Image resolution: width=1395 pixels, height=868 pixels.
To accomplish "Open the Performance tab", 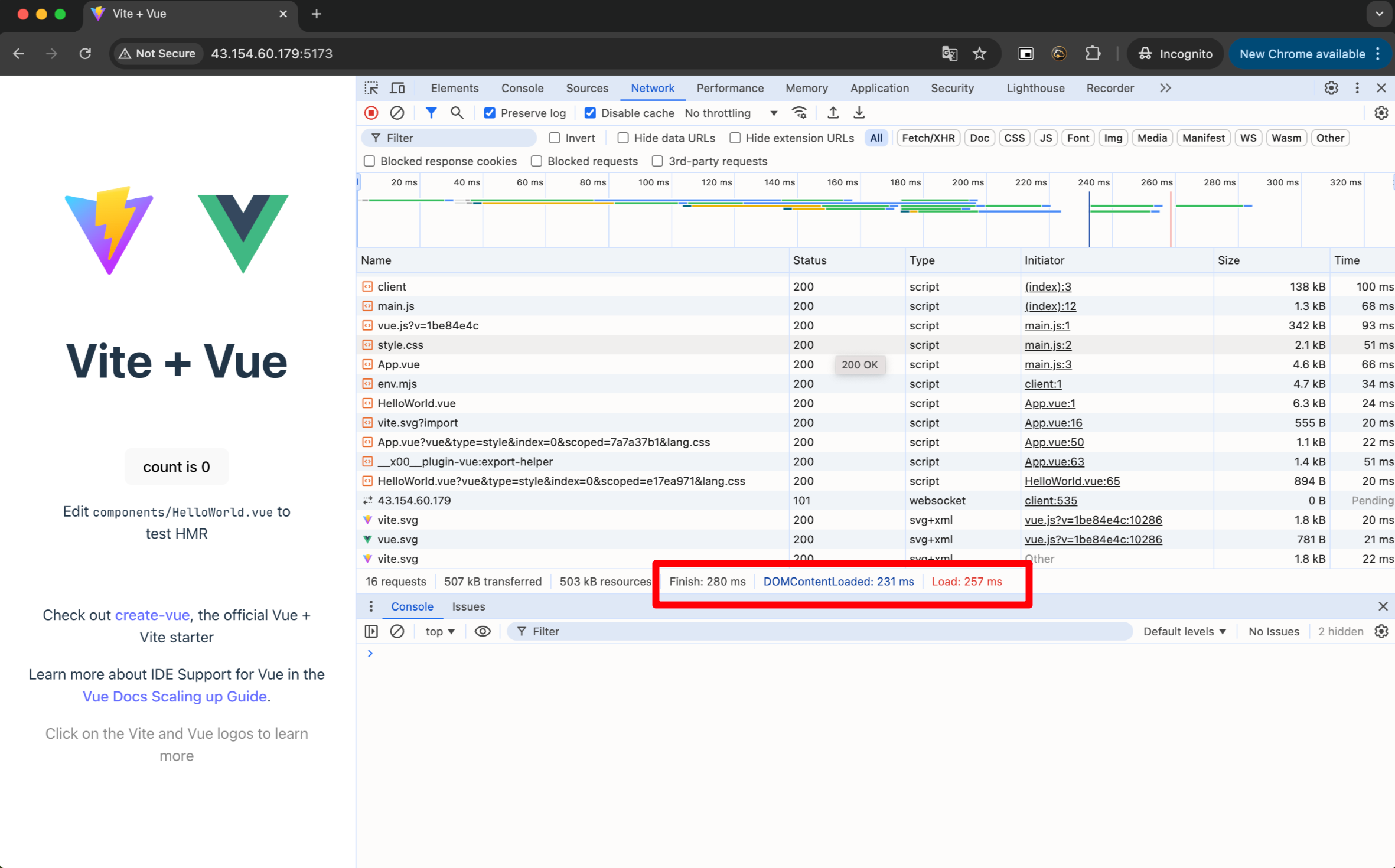I will point(730,88).
